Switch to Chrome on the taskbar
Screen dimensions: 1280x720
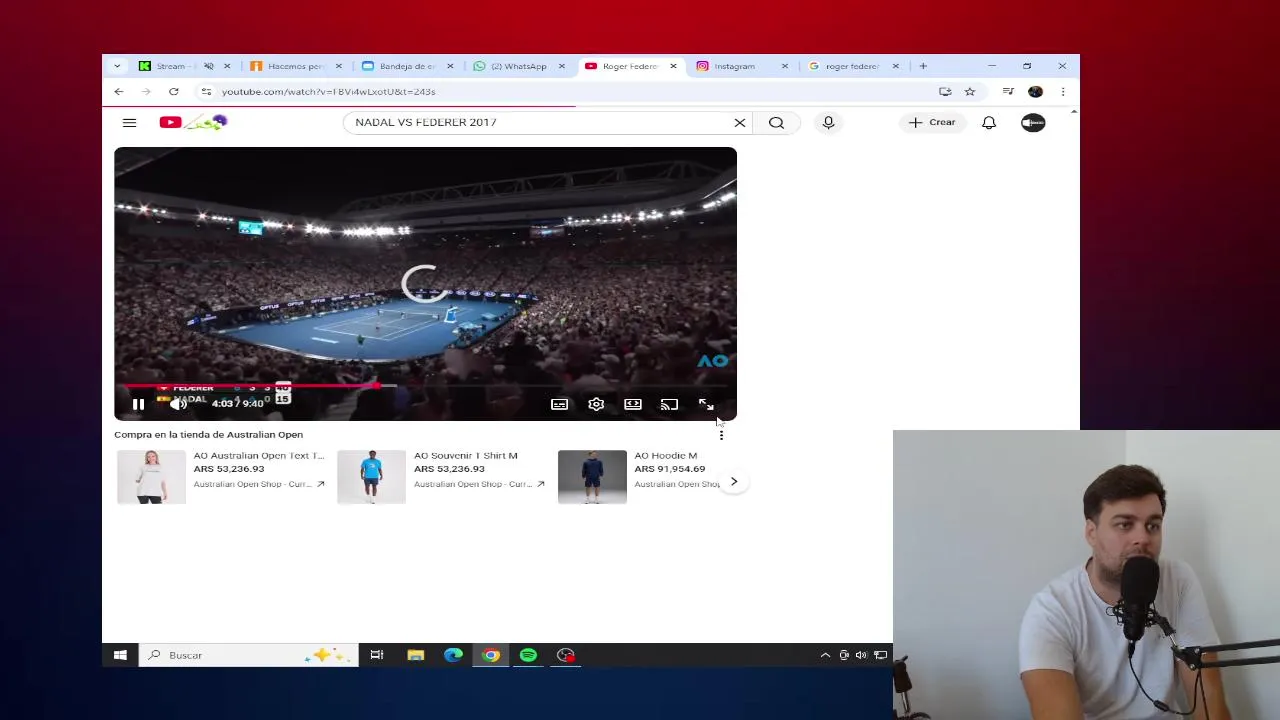[x=491, y=655]
